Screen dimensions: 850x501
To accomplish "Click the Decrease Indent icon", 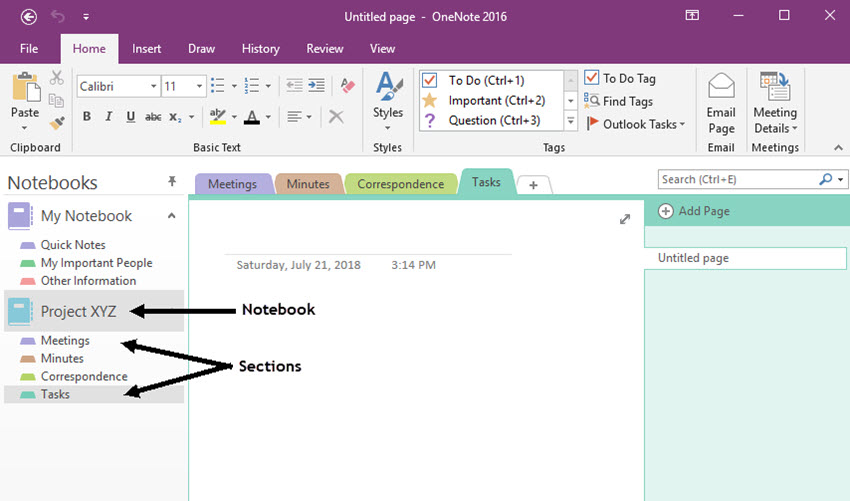I will pyautogui.click(x=294, y=85).
